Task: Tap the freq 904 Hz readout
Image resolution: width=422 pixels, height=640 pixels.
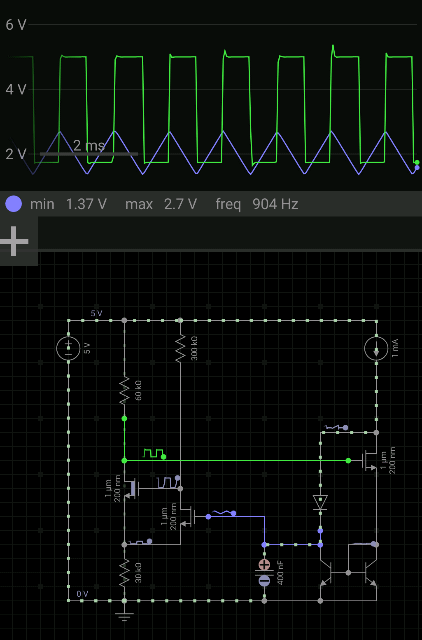Action: tap(257, 204)
